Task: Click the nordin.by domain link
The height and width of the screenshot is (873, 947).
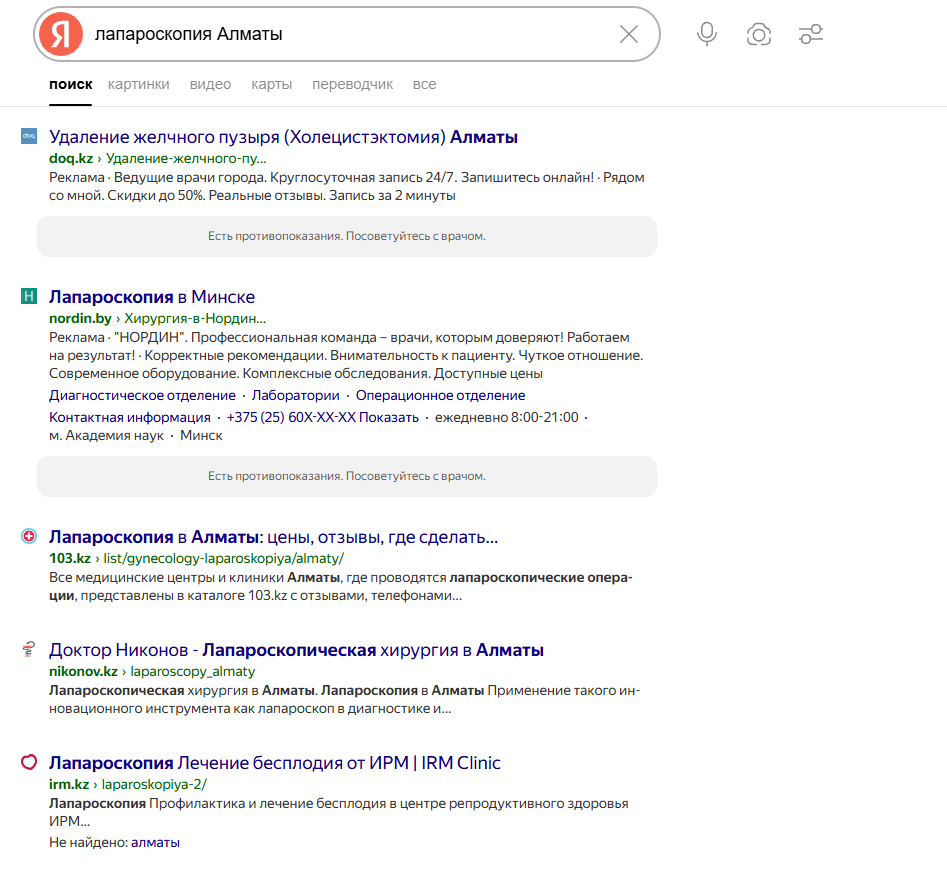Action: point(80,318)
